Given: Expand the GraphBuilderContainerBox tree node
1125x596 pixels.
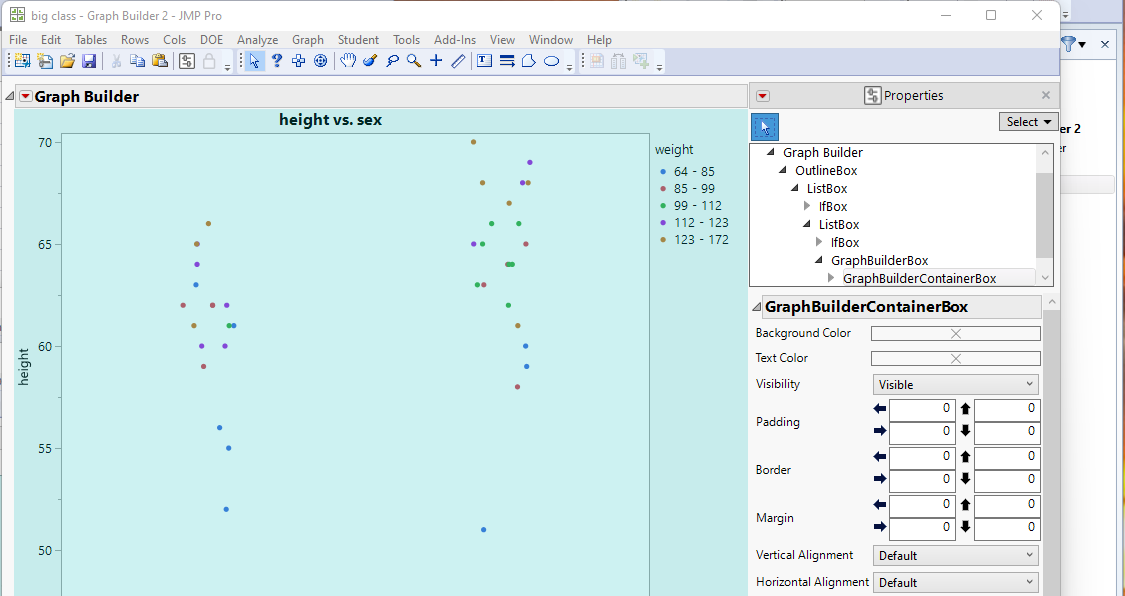Looking at the screenshot, I should click(833, 278).
